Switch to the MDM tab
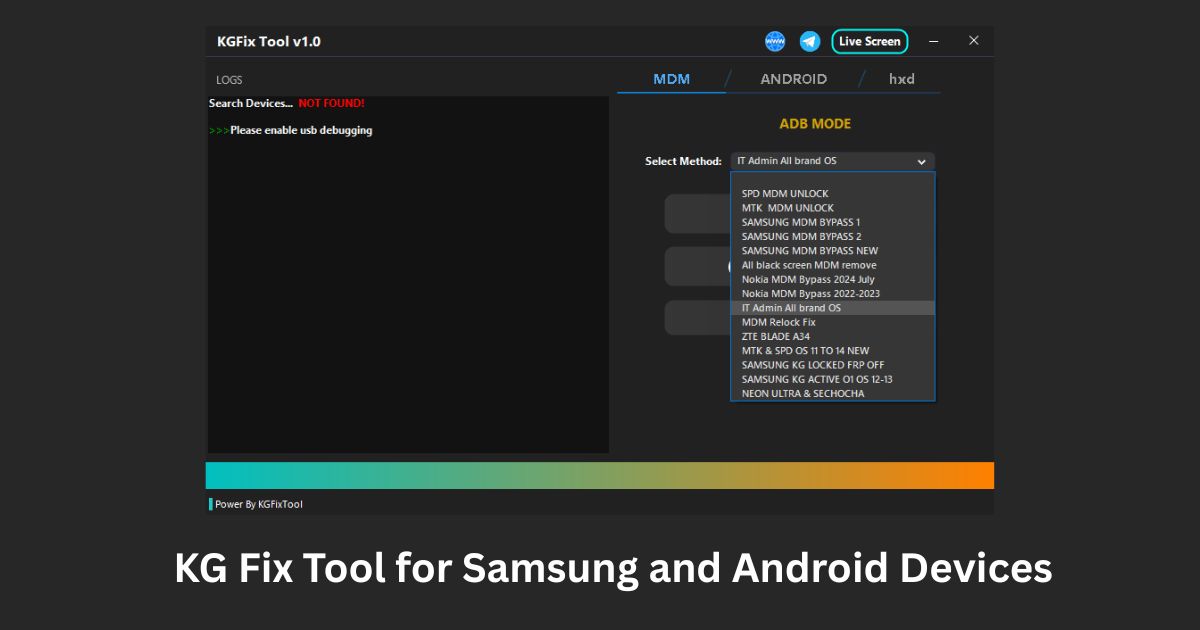Image resolution: width=1200 pixels, height=630 pixels. tap(672, 79)
